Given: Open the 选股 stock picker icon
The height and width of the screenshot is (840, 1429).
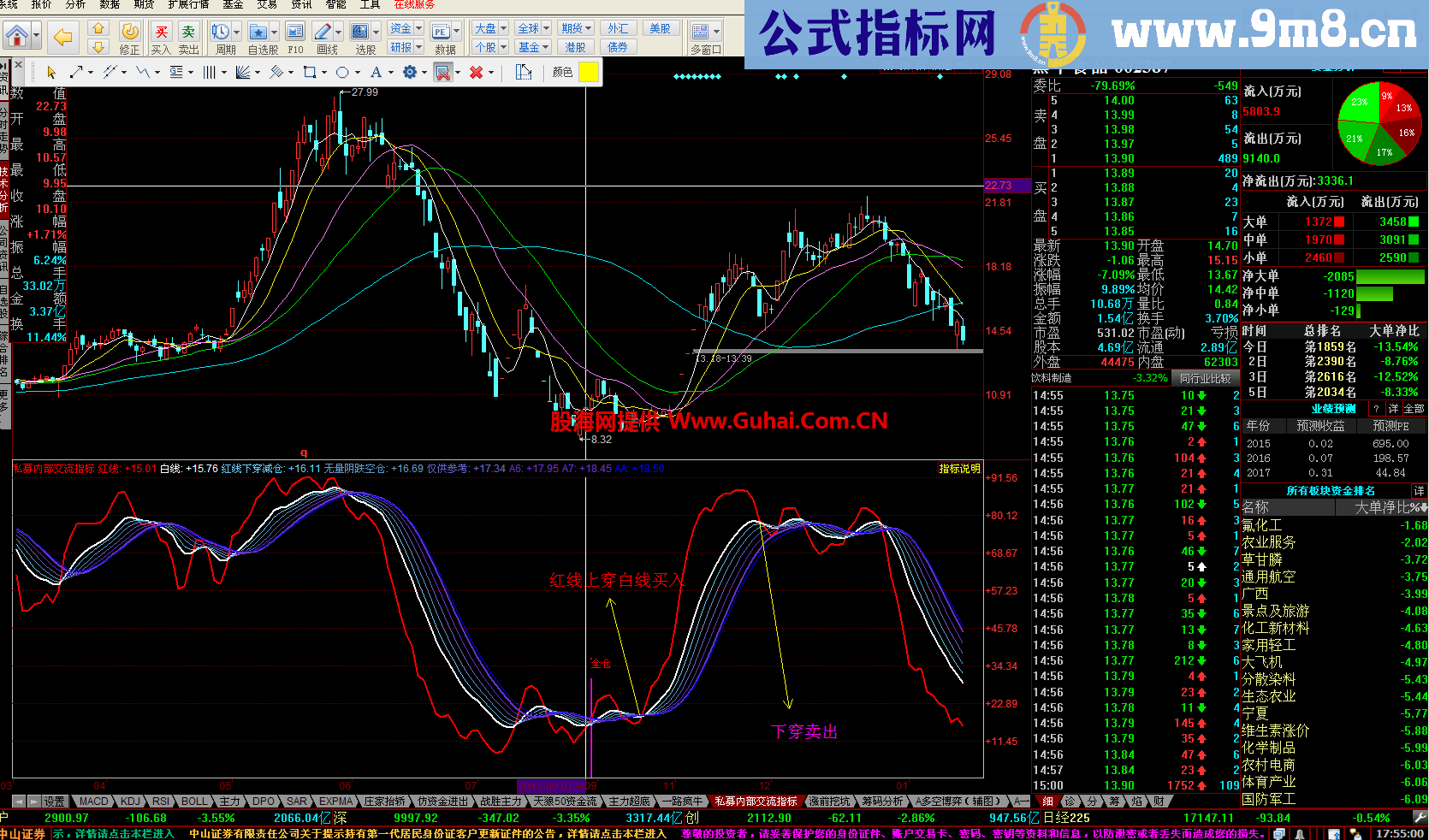Looking at the screenshot, I should tap(360, 32).
